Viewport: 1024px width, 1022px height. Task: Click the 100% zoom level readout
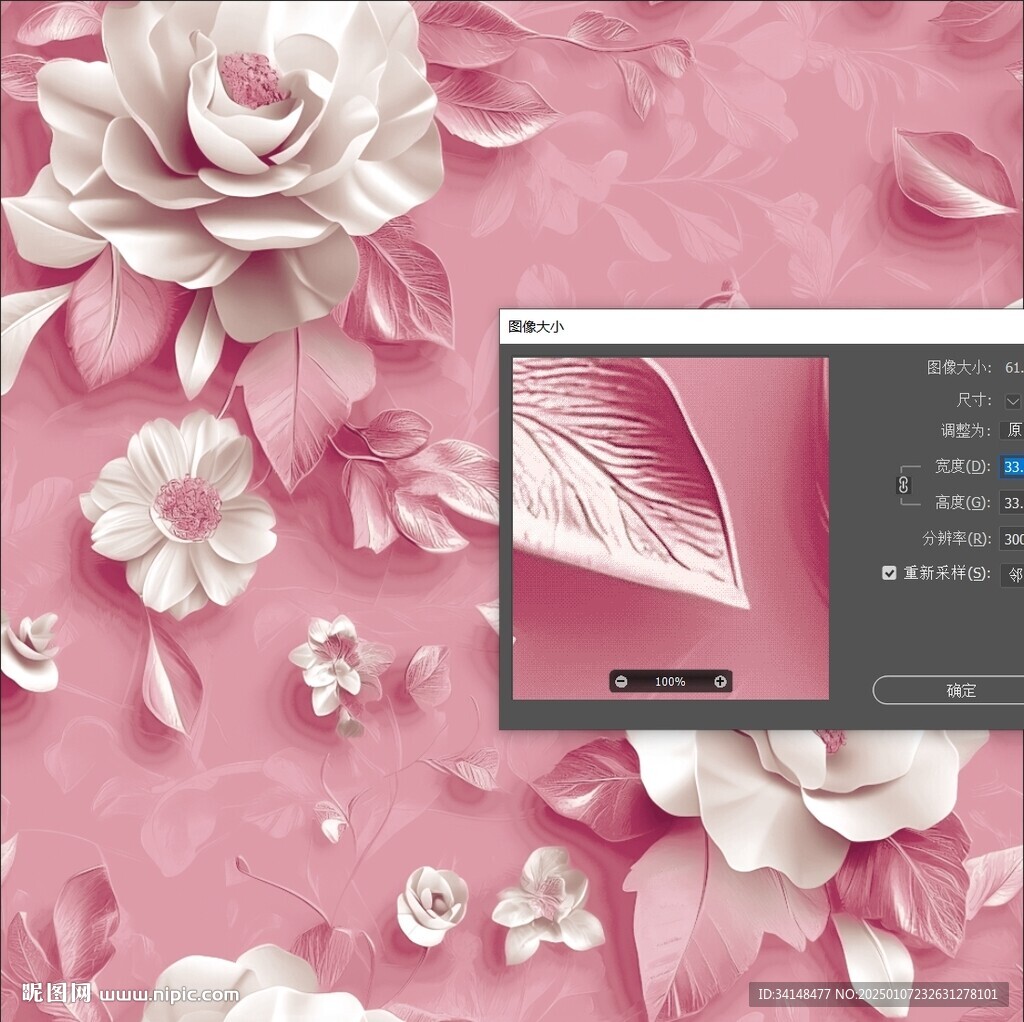670,682
